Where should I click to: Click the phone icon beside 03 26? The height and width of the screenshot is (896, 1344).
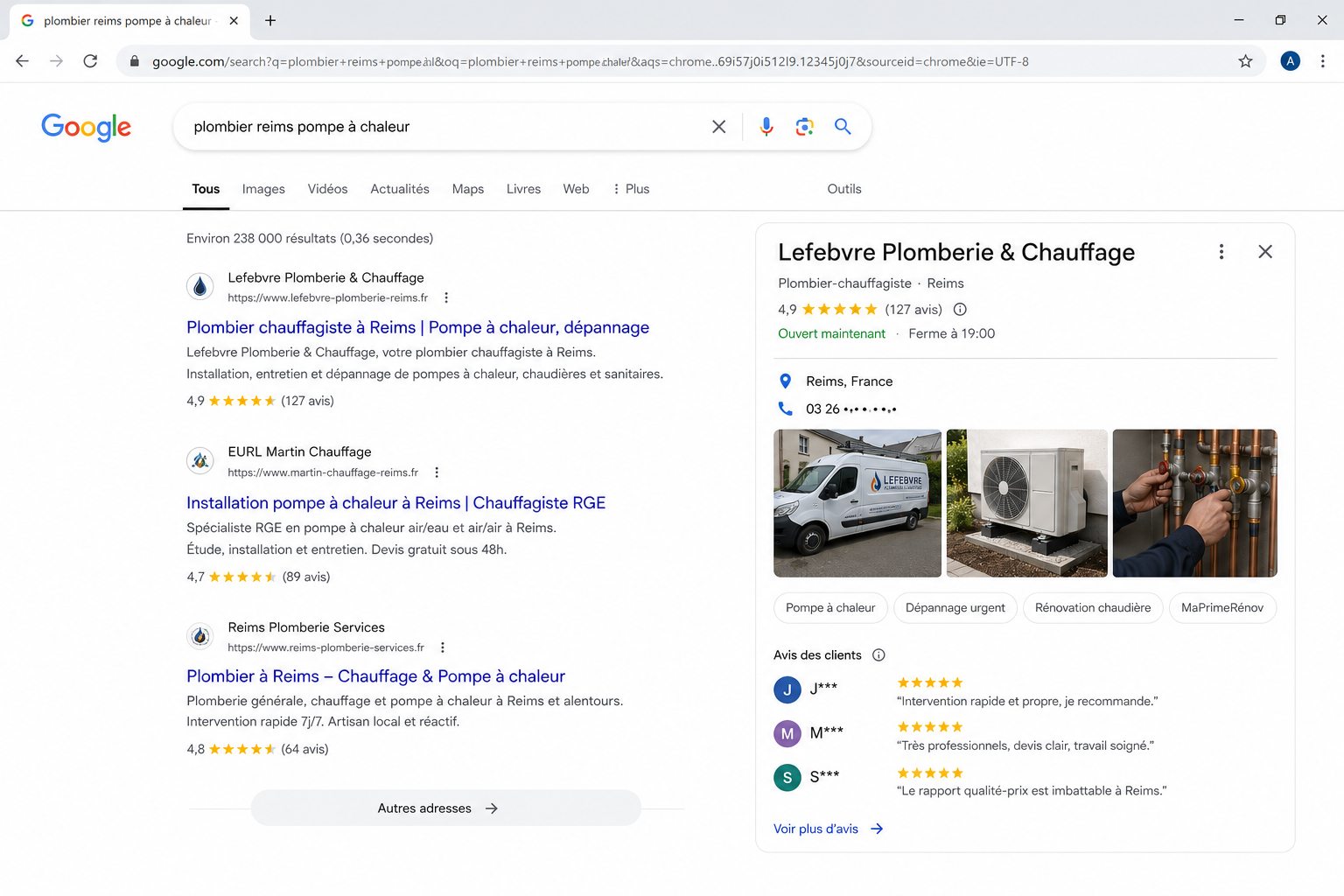(x=786, y=409)
